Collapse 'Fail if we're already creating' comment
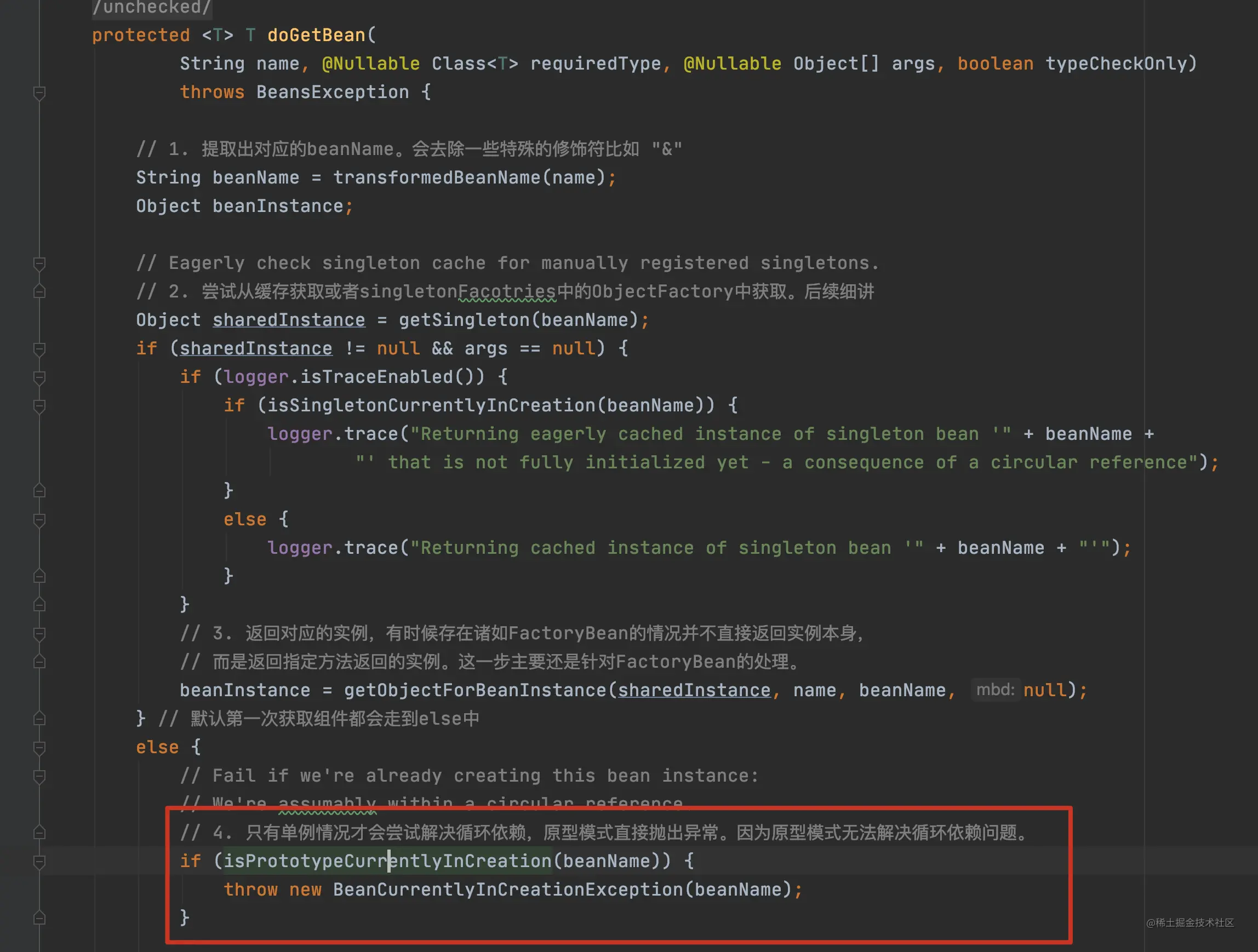Viewport: 1258px width, 952px height. click(39, 776)
